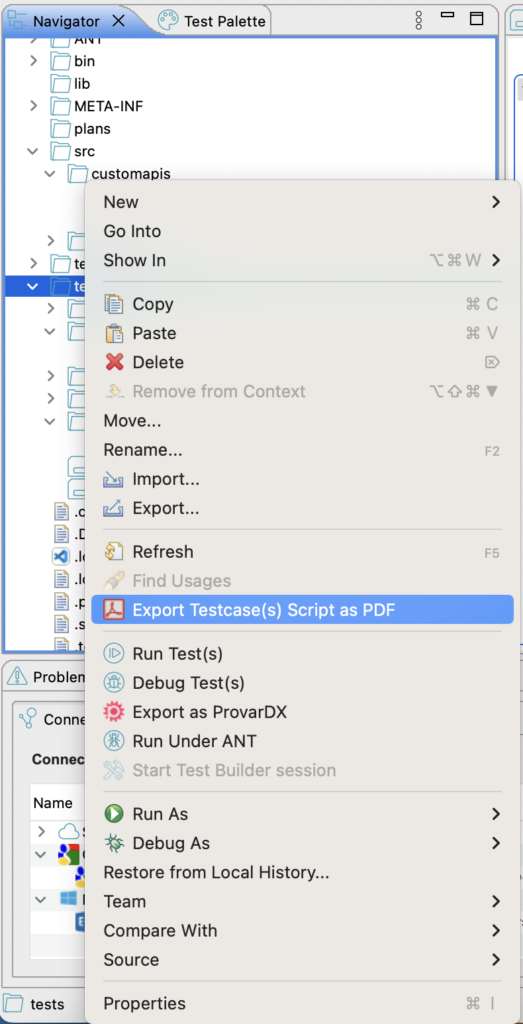Select Run Test(s)
This screenshot has height=1024, width=523.
[x=302, y=653]
